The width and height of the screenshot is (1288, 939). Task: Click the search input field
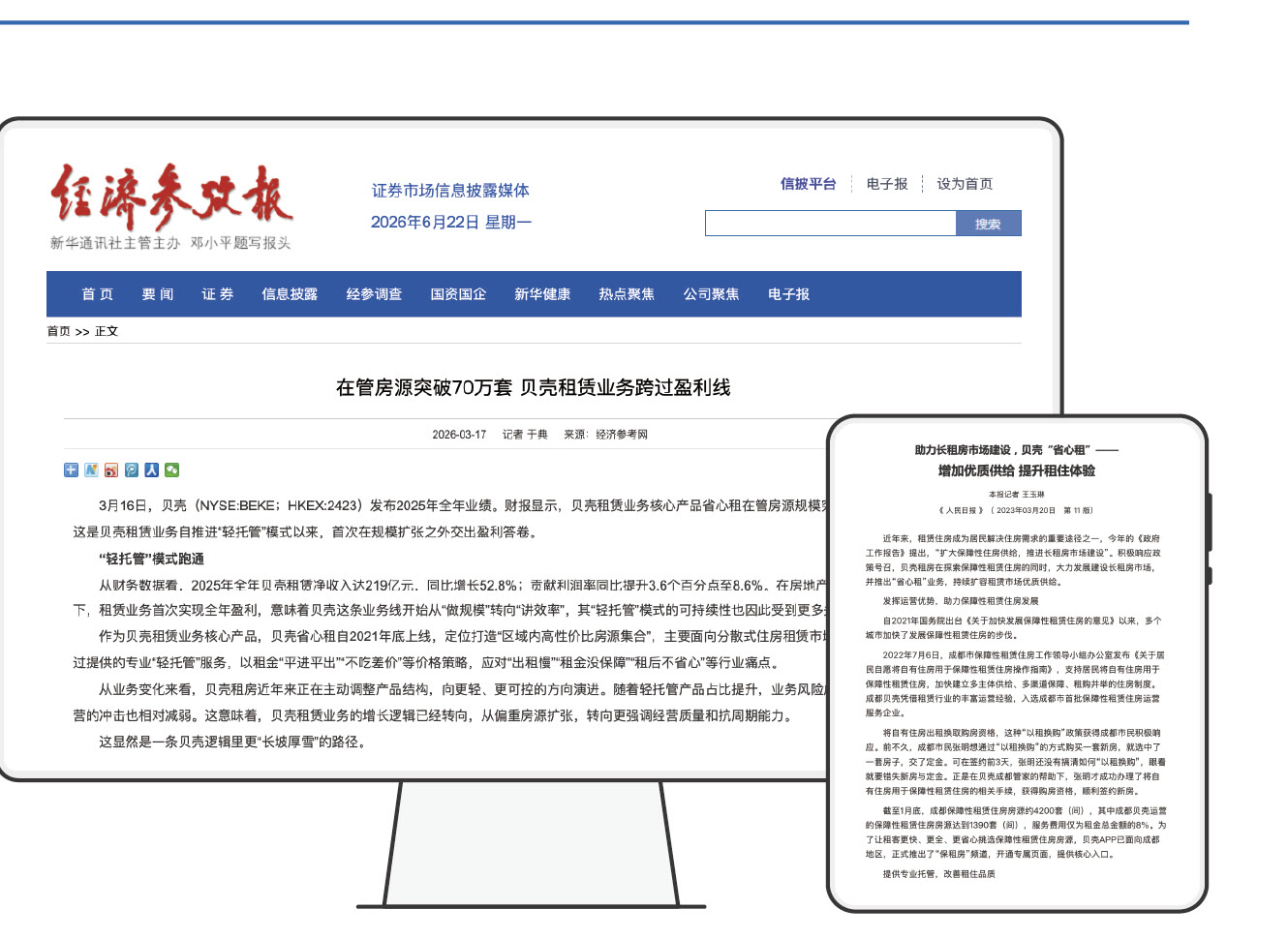point(831,224)
